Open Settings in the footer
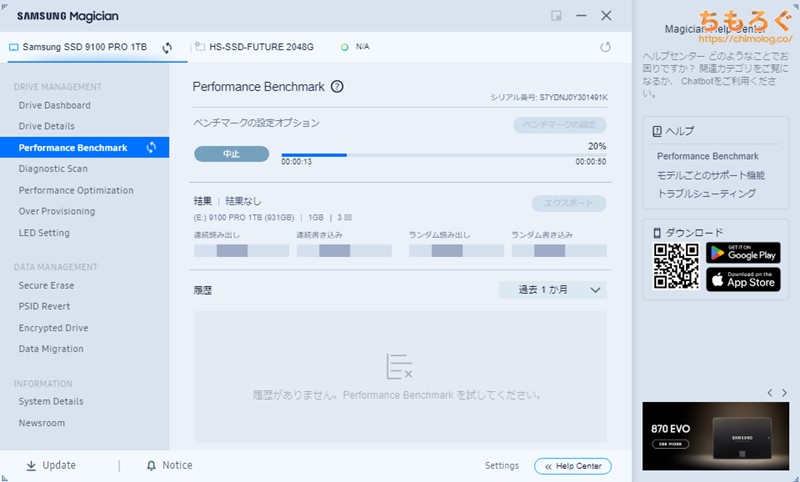 click(x=502, y=465)
